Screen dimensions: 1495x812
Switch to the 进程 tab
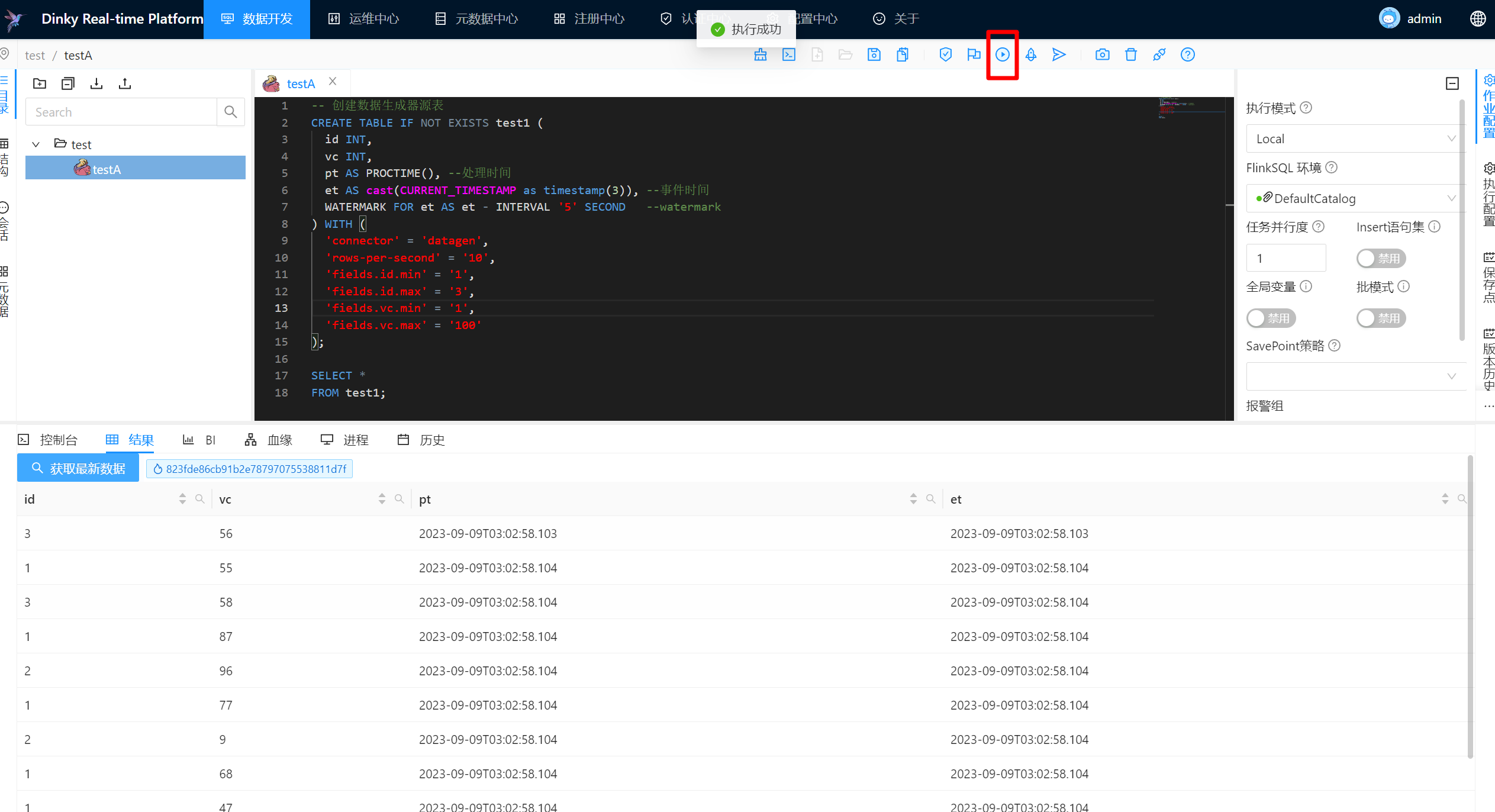coord(344,440)
